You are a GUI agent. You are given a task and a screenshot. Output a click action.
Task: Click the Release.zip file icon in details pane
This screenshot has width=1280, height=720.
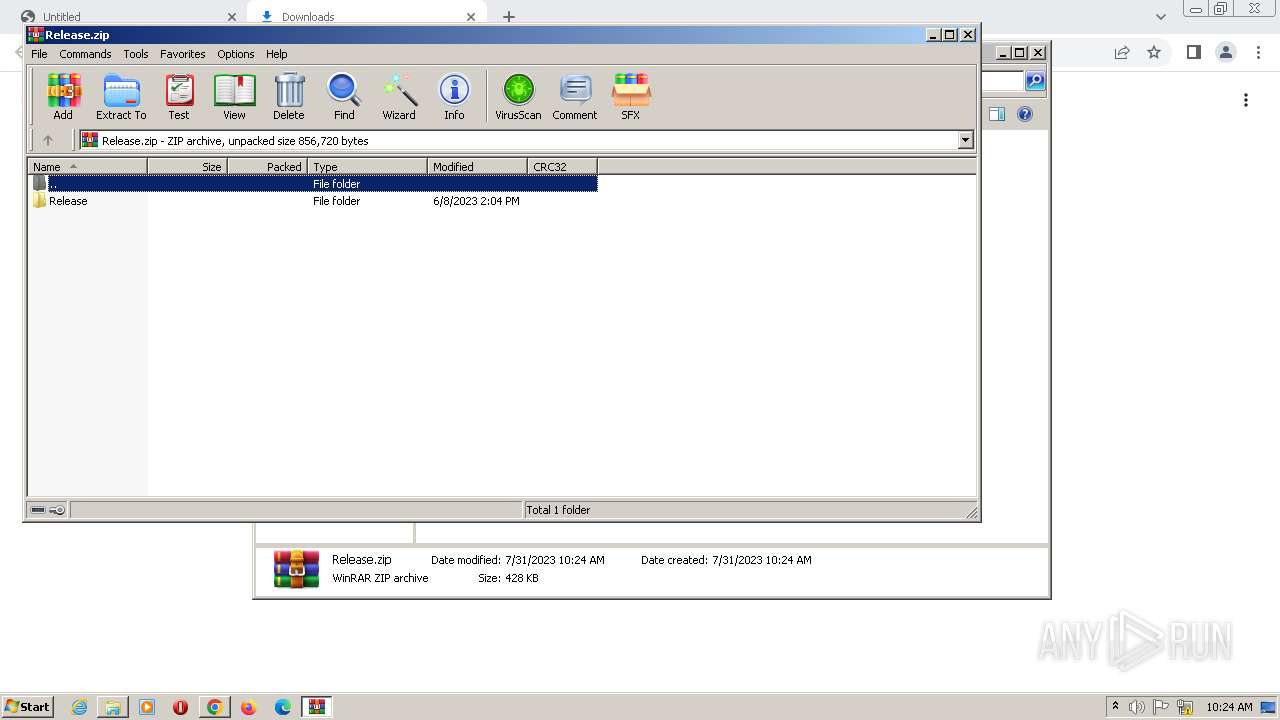click(x=297, y=569)
